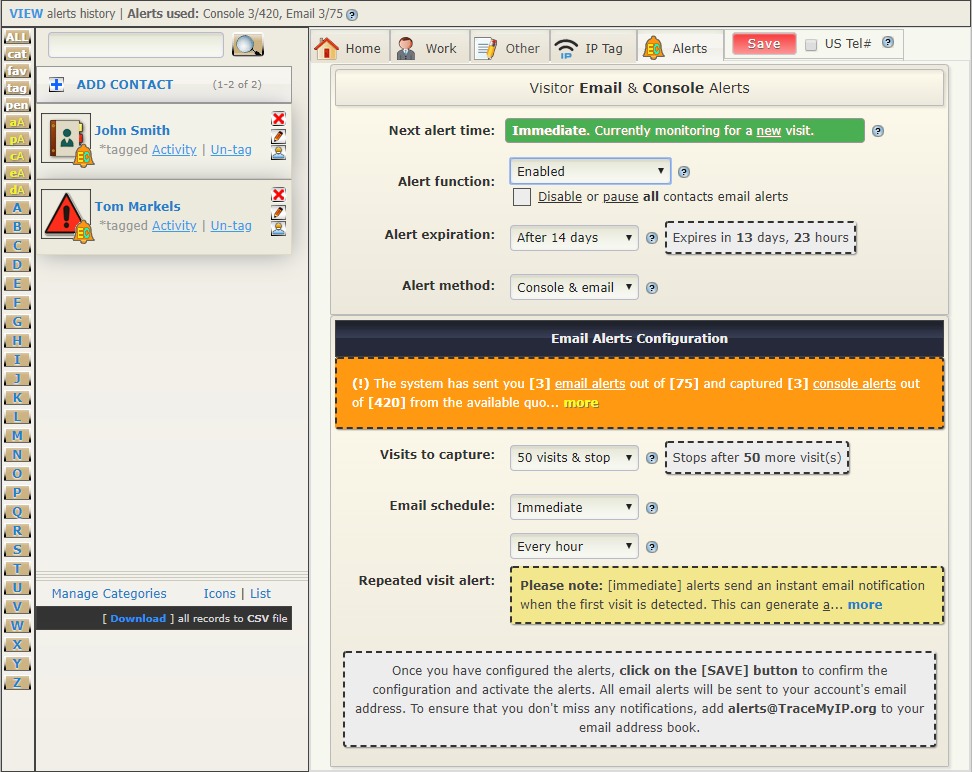
Task: Click into the contact search field
Action: point(136,45)
